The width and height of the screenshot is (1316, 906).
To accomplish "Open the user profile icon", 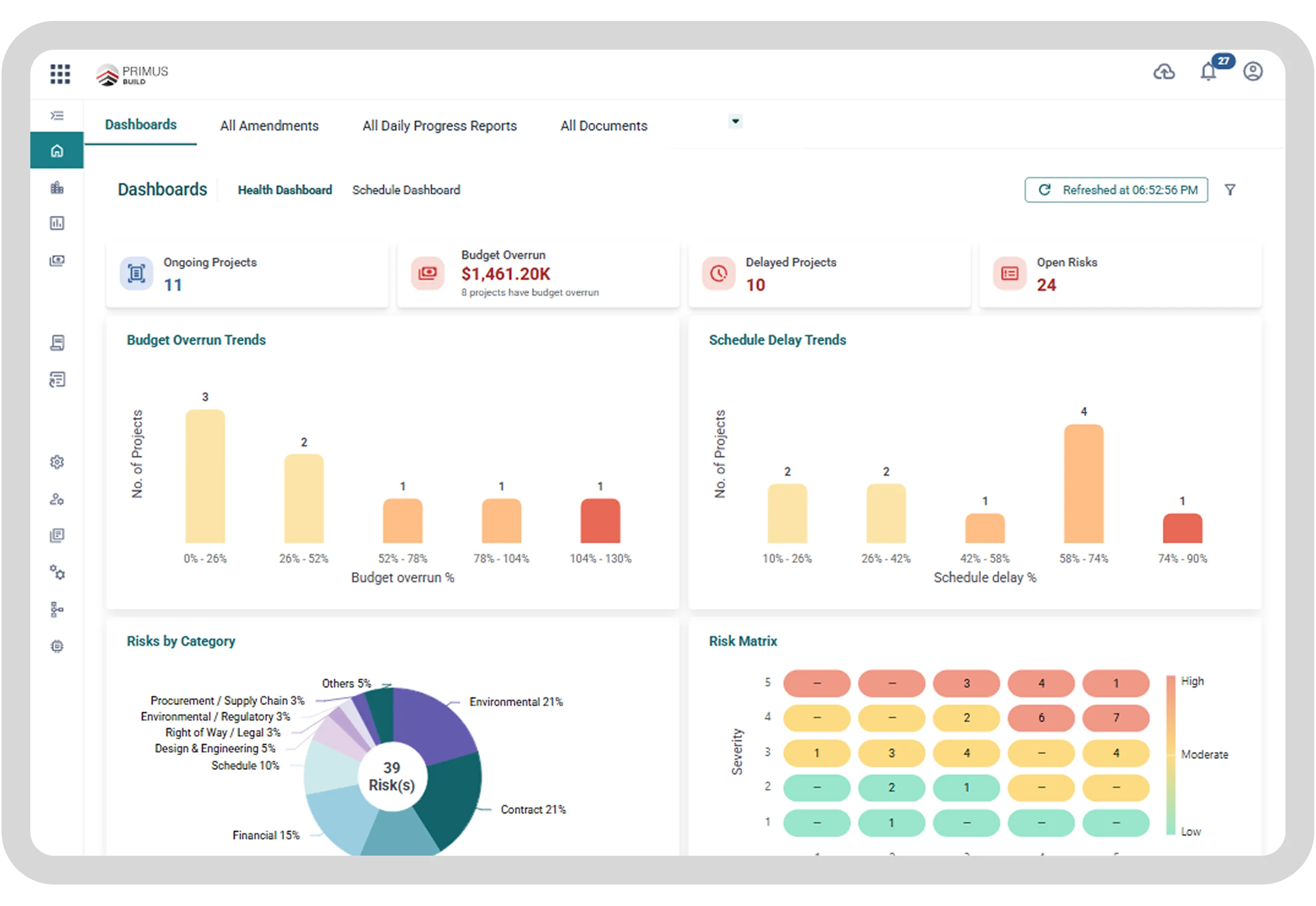I will [1252, 71].
